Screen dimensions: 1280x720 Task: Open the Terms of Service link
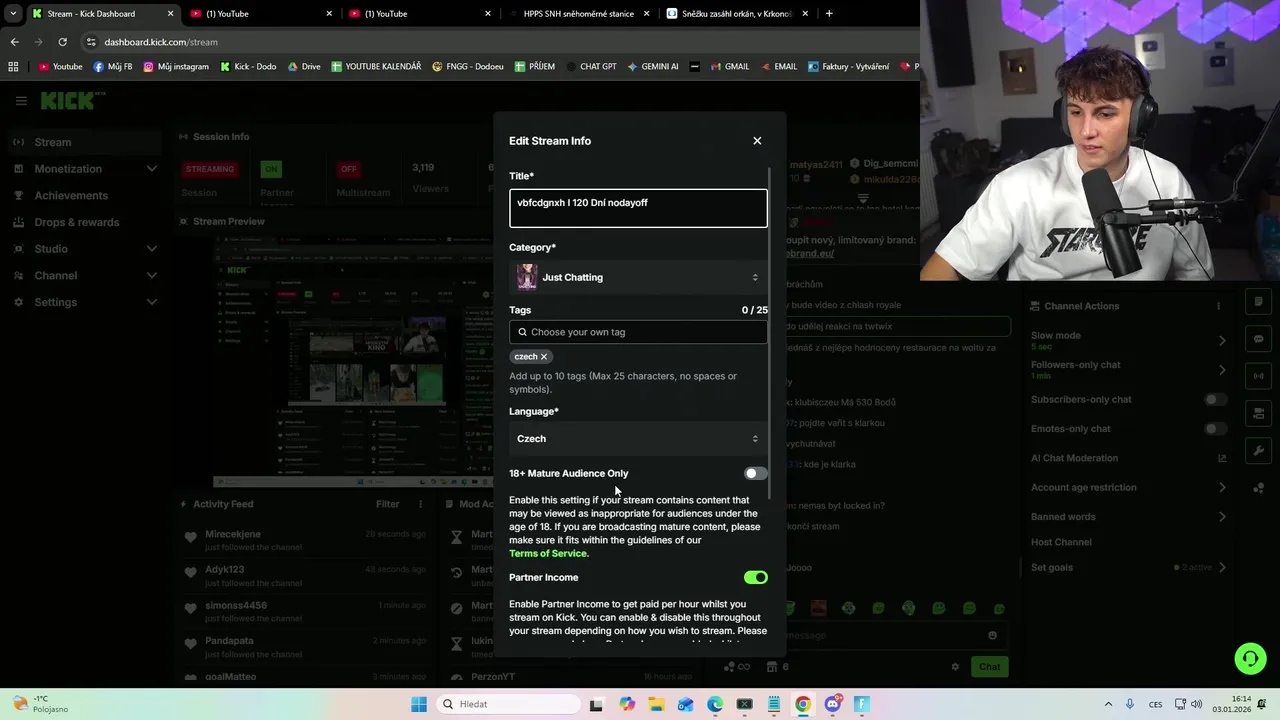tap(549, 554)
